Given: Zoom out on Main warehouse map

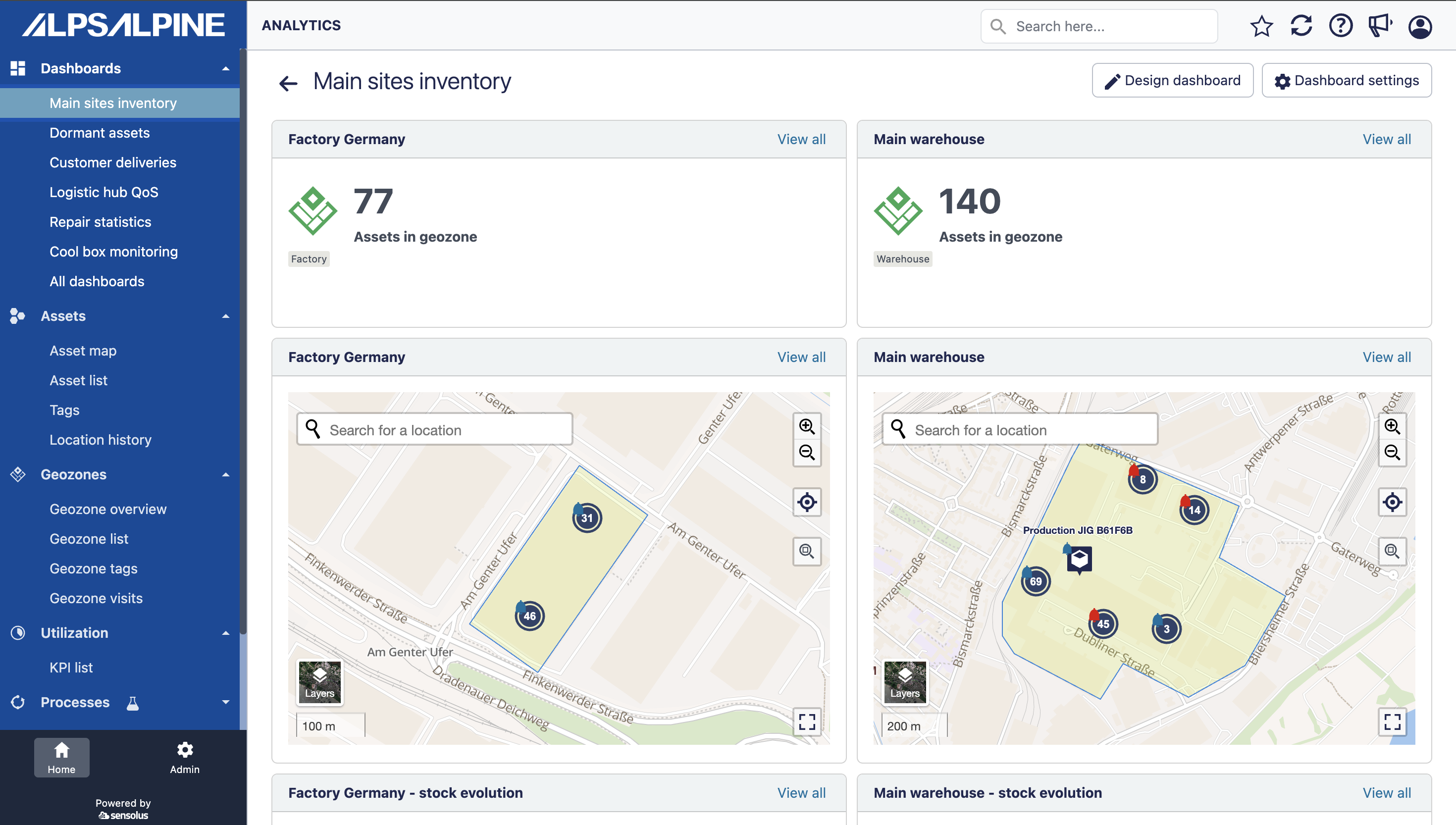Looking at the screenshot, I should (x=1392, y=452).
